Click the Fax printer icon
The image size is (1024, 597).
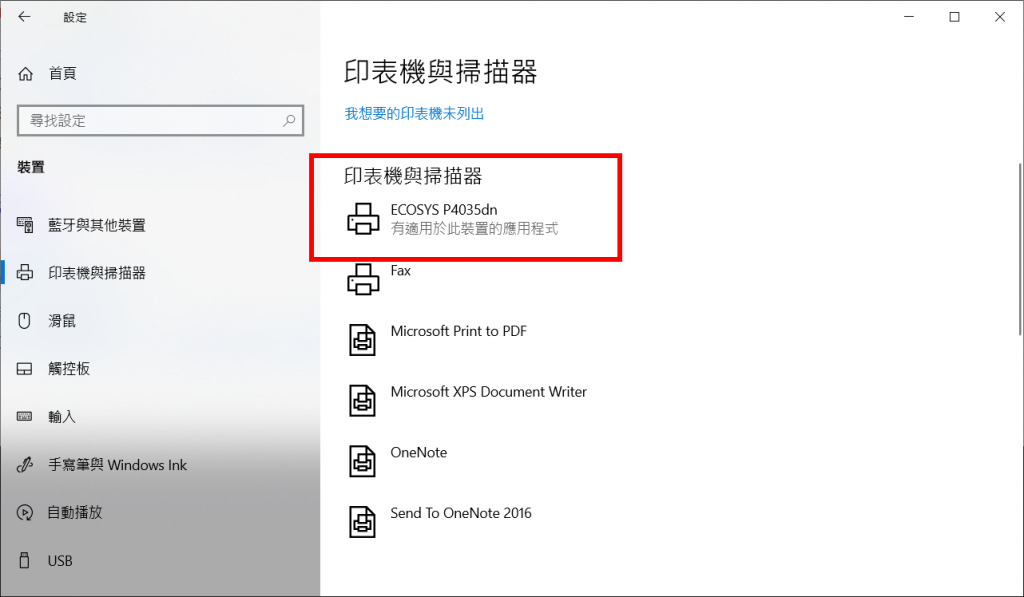(x=363, y=280)
